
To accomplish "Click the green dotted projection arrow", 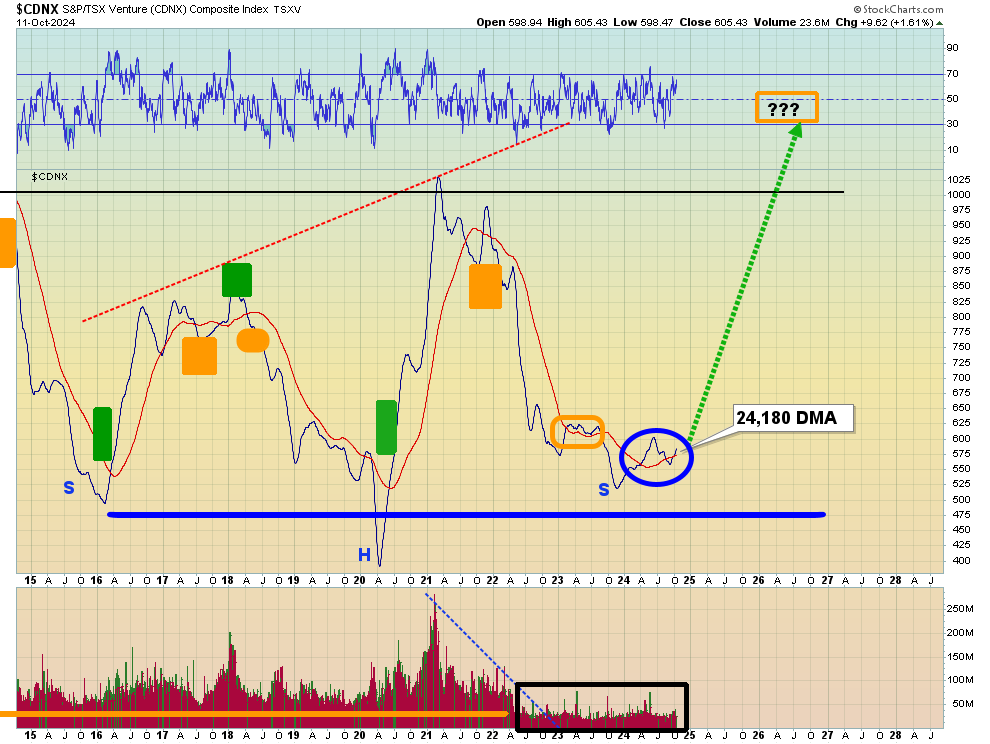I will click(745, 282).
